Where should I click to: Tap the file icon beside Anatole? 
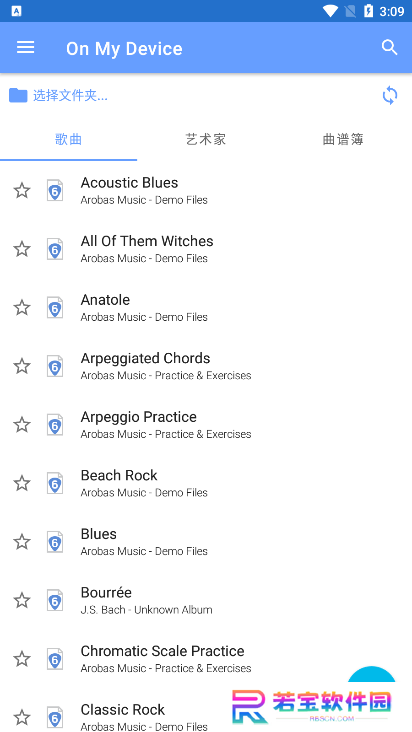pyautogui.click(x=55, y=308)
